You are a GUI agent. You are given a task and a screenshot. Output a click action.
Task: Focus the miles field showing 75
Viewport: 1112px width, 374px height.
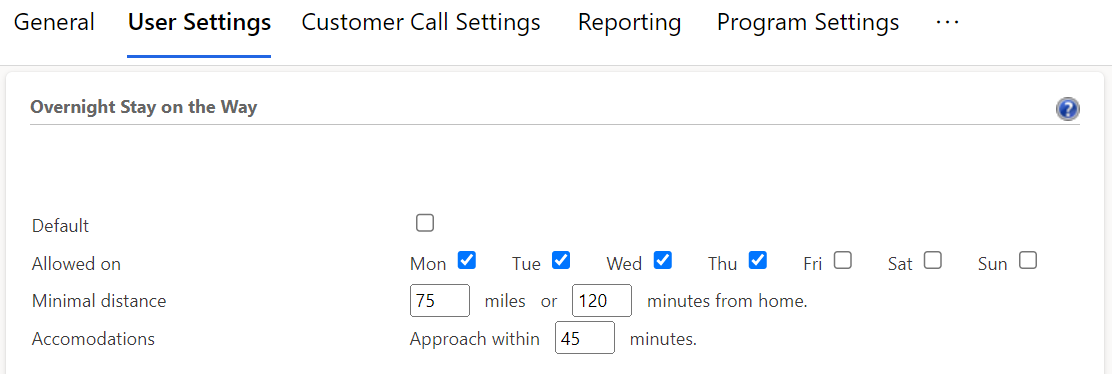point(440,301)
